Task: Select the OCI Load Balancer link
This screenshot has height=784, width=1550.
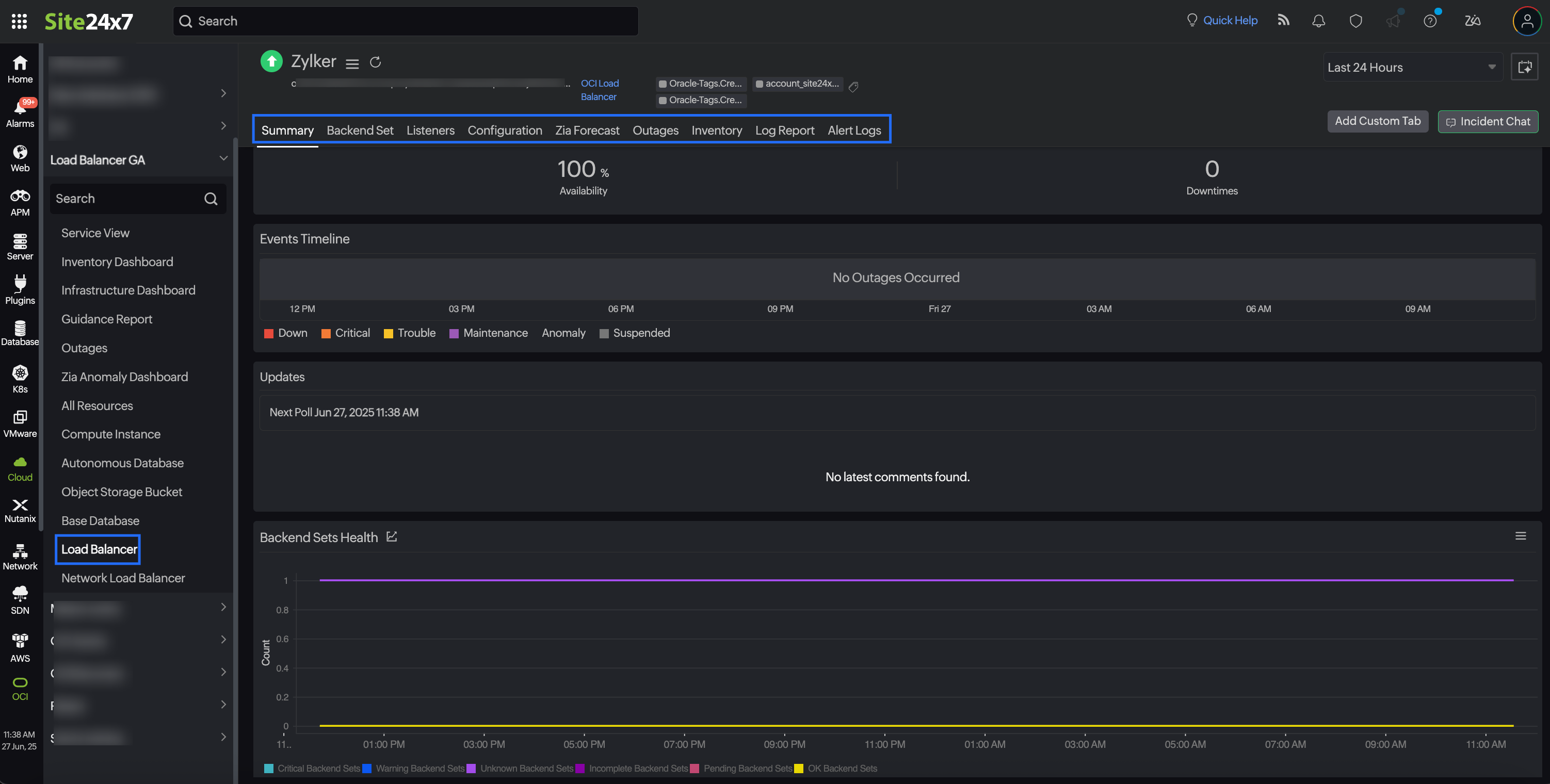Action: coord(599,90)
